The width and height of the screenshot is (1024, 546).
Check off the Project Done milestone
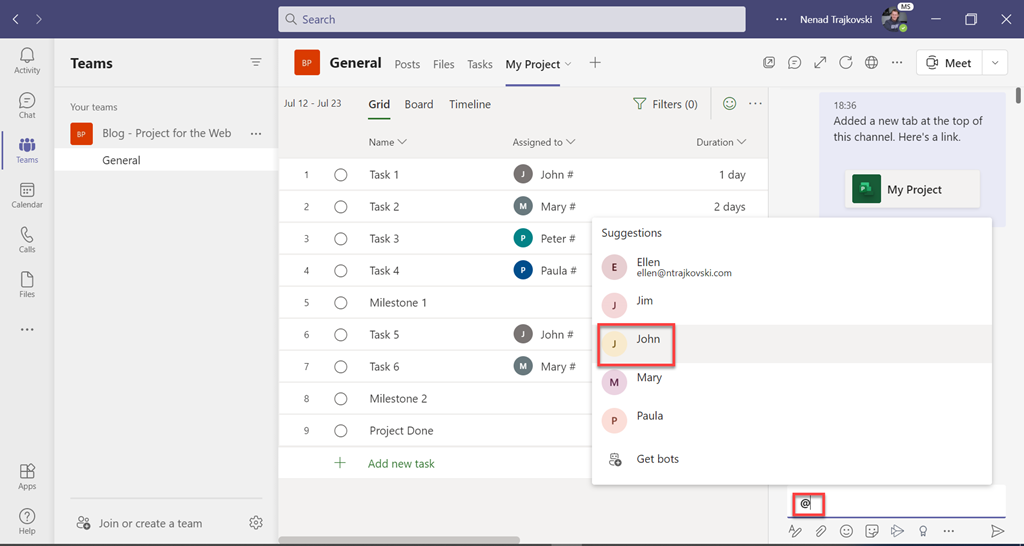[x=341, y=431]
